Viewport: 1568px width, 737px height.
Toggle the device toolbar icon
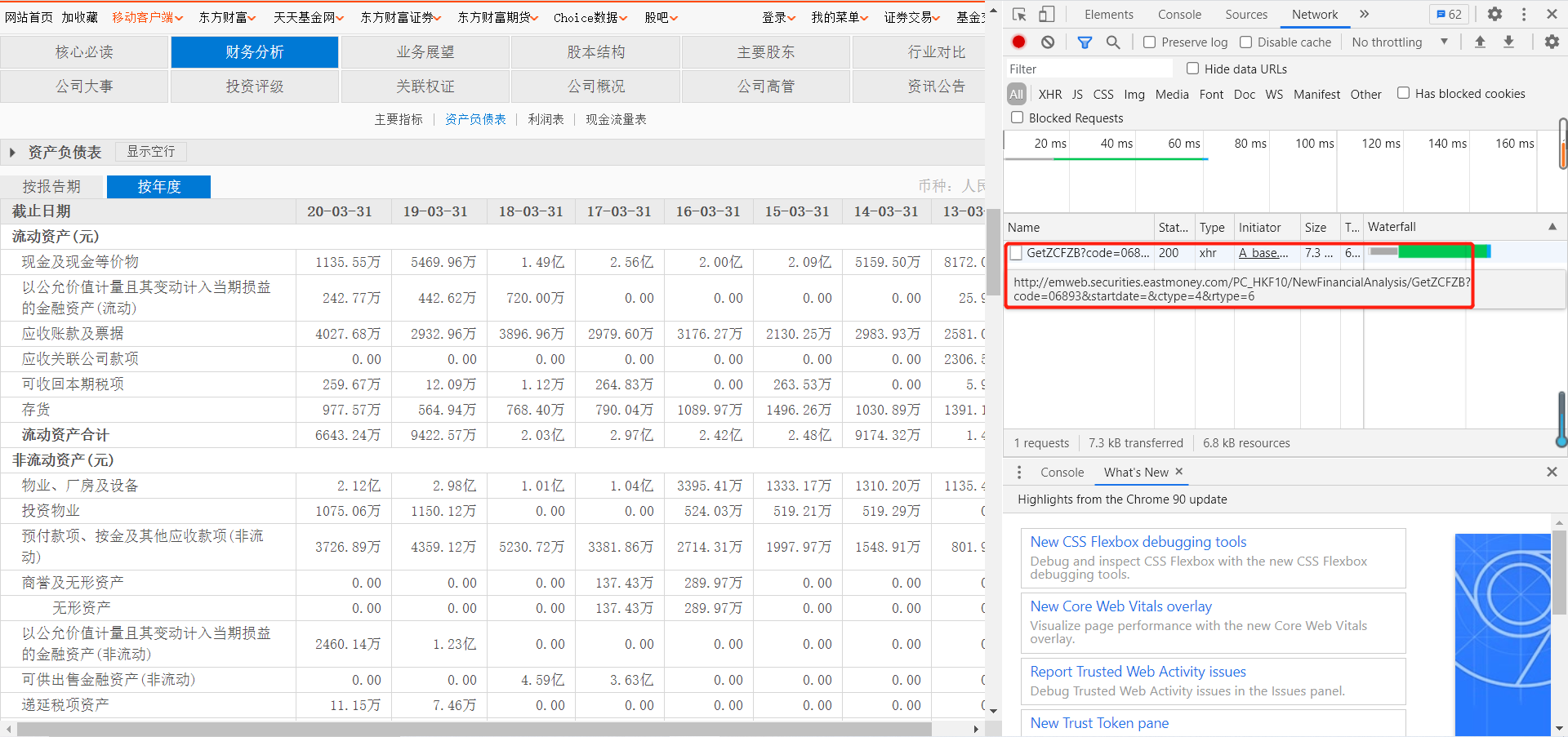tap(1046, 14)
